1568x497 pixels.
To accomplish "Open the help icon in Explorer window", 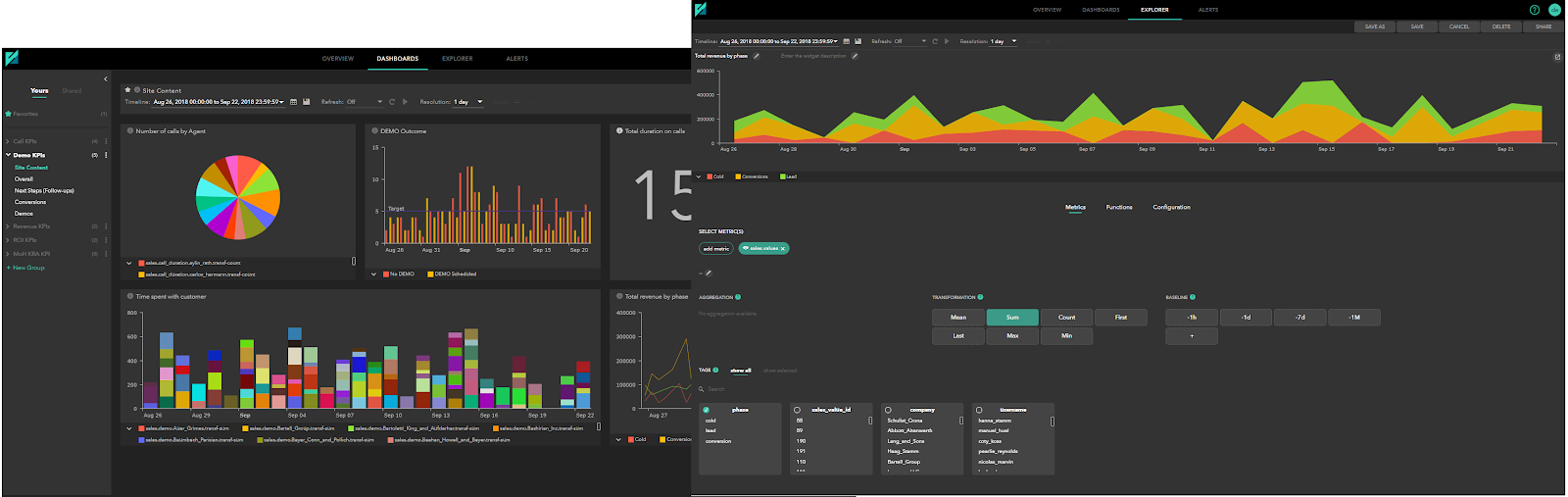I will (1535, 10).
